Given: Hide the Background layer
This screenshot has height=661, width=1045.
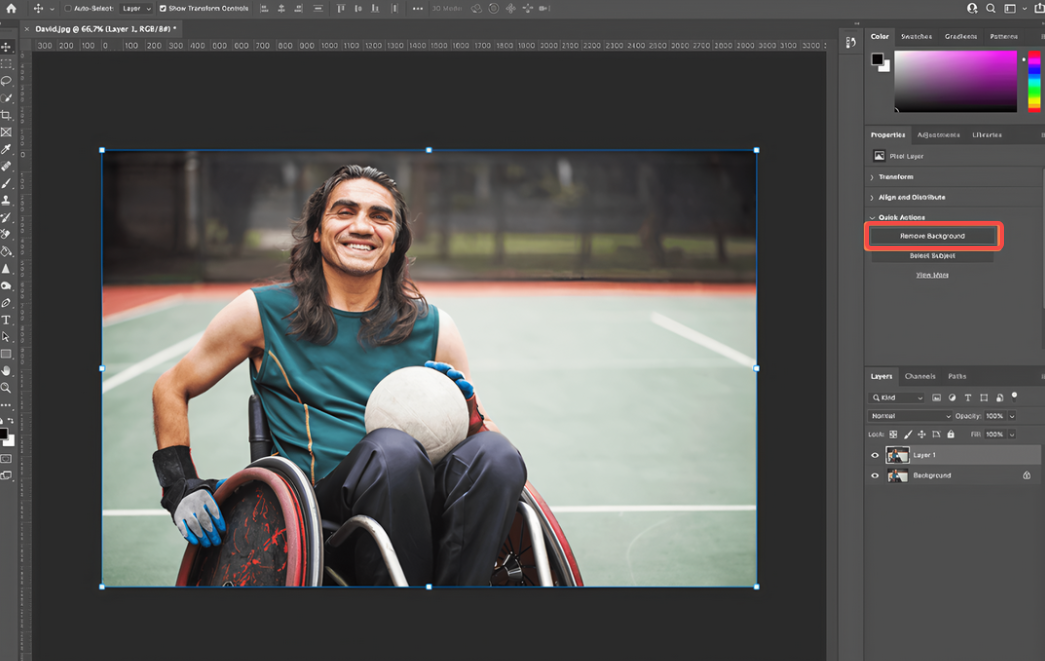Looking at the screenshot, I should (875, 475).
